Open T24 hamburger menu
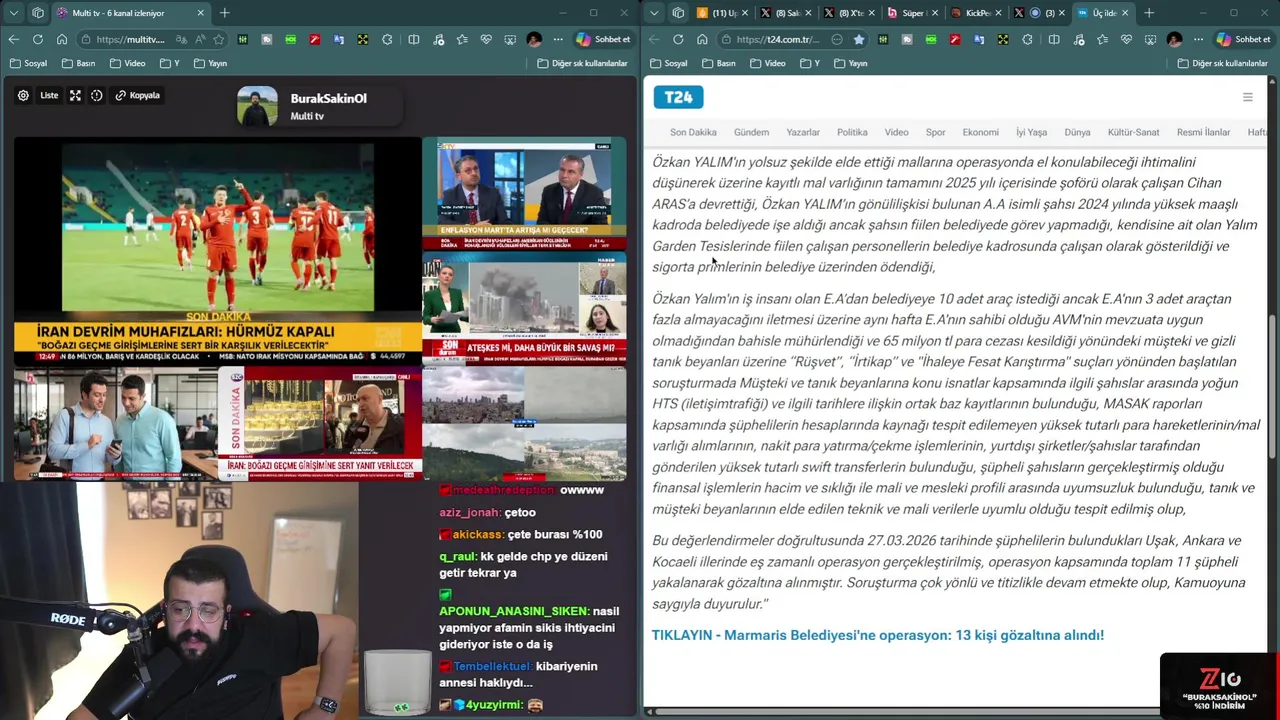Screen dimensions: 1280x720 click(x=1247, y=97)
